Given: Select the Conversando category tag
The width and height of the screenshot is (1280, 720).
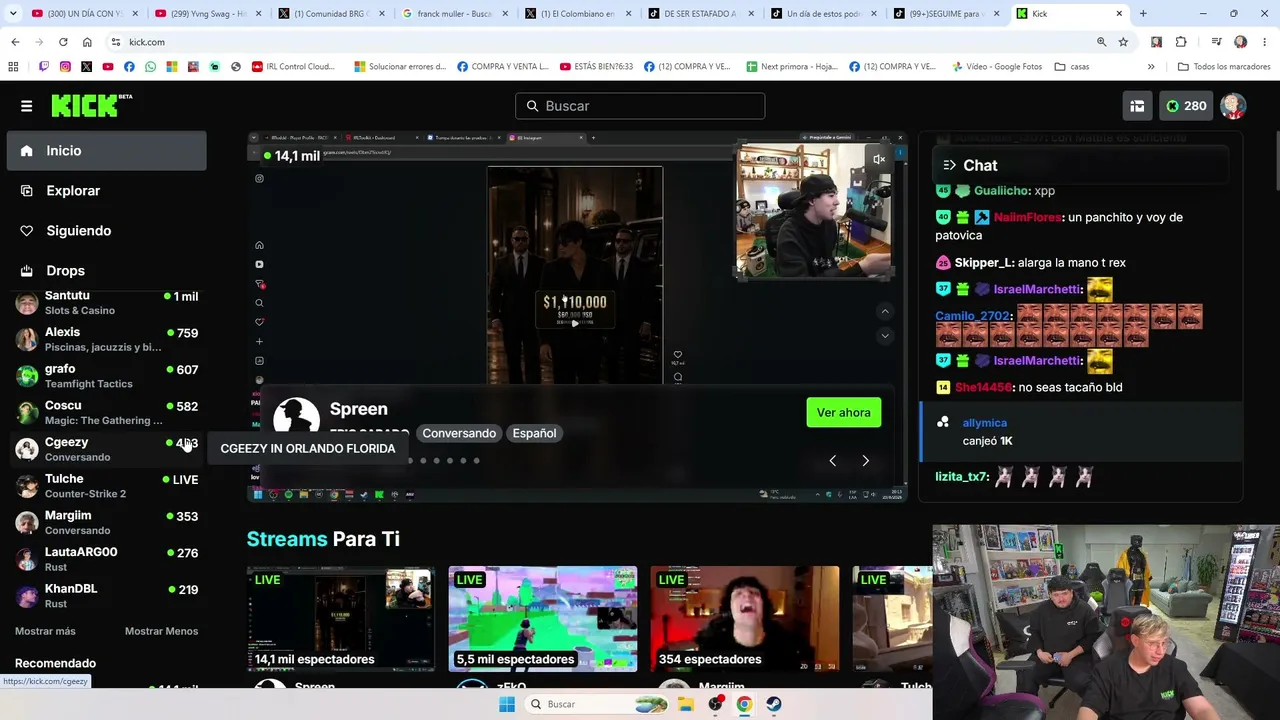Looking at the screenshot, I should tap(459, 433).
